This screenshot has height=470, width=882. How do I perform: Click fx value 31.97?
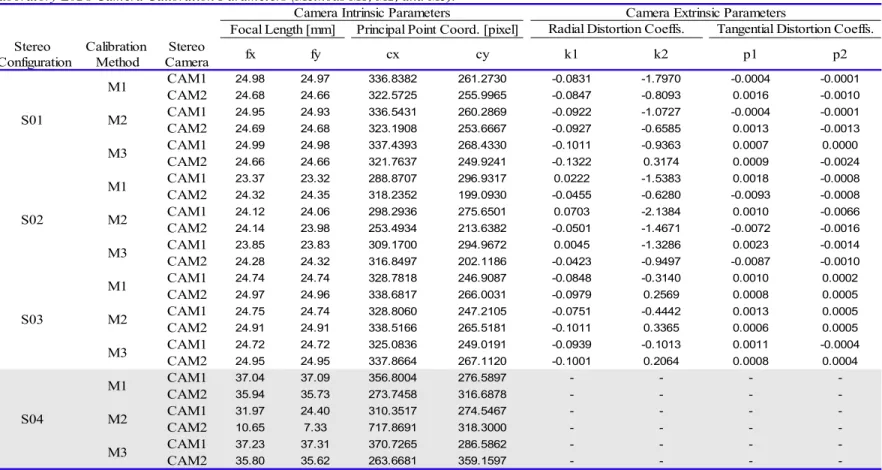tap(250, 411)
